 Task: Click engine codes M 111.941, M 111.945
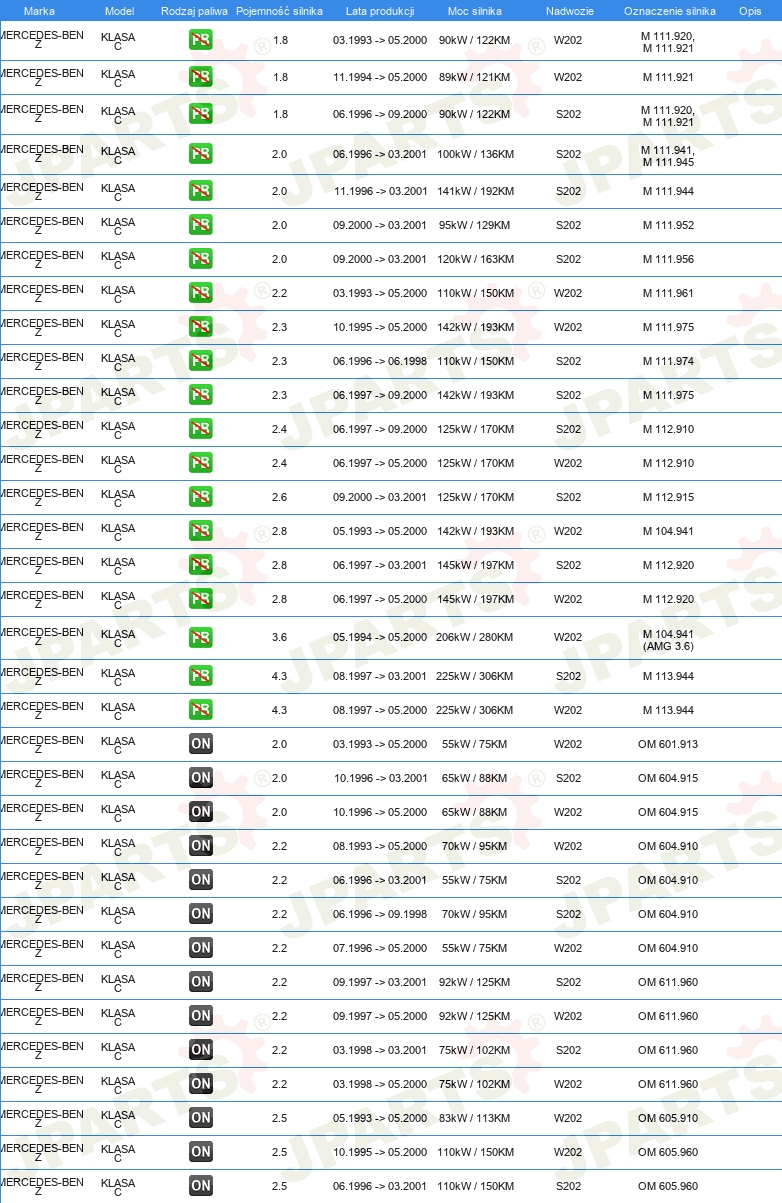[x=668, y=156]
